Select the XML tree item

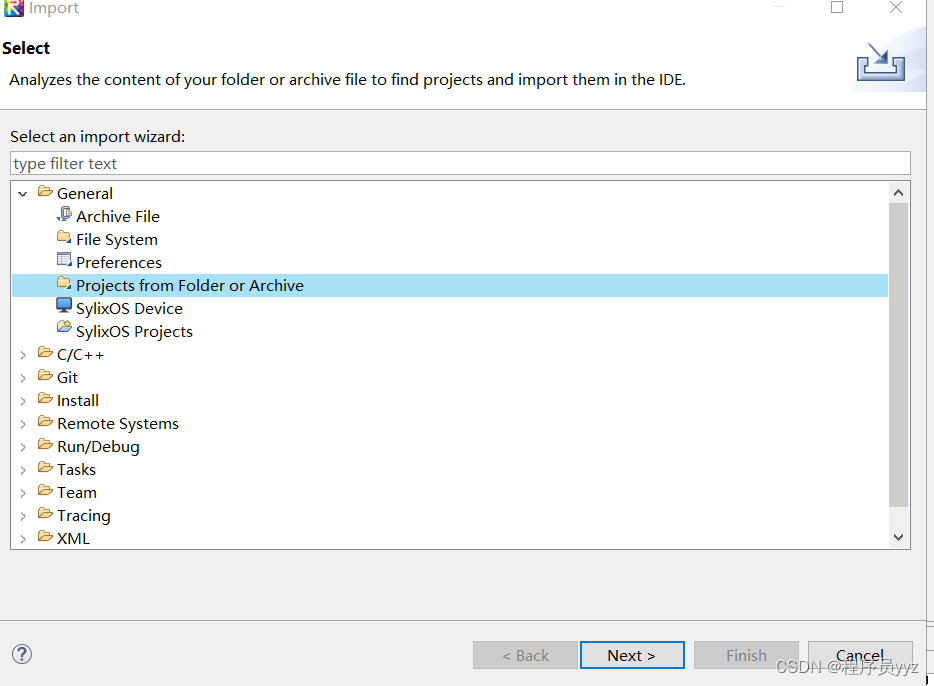tap(72, 538)
